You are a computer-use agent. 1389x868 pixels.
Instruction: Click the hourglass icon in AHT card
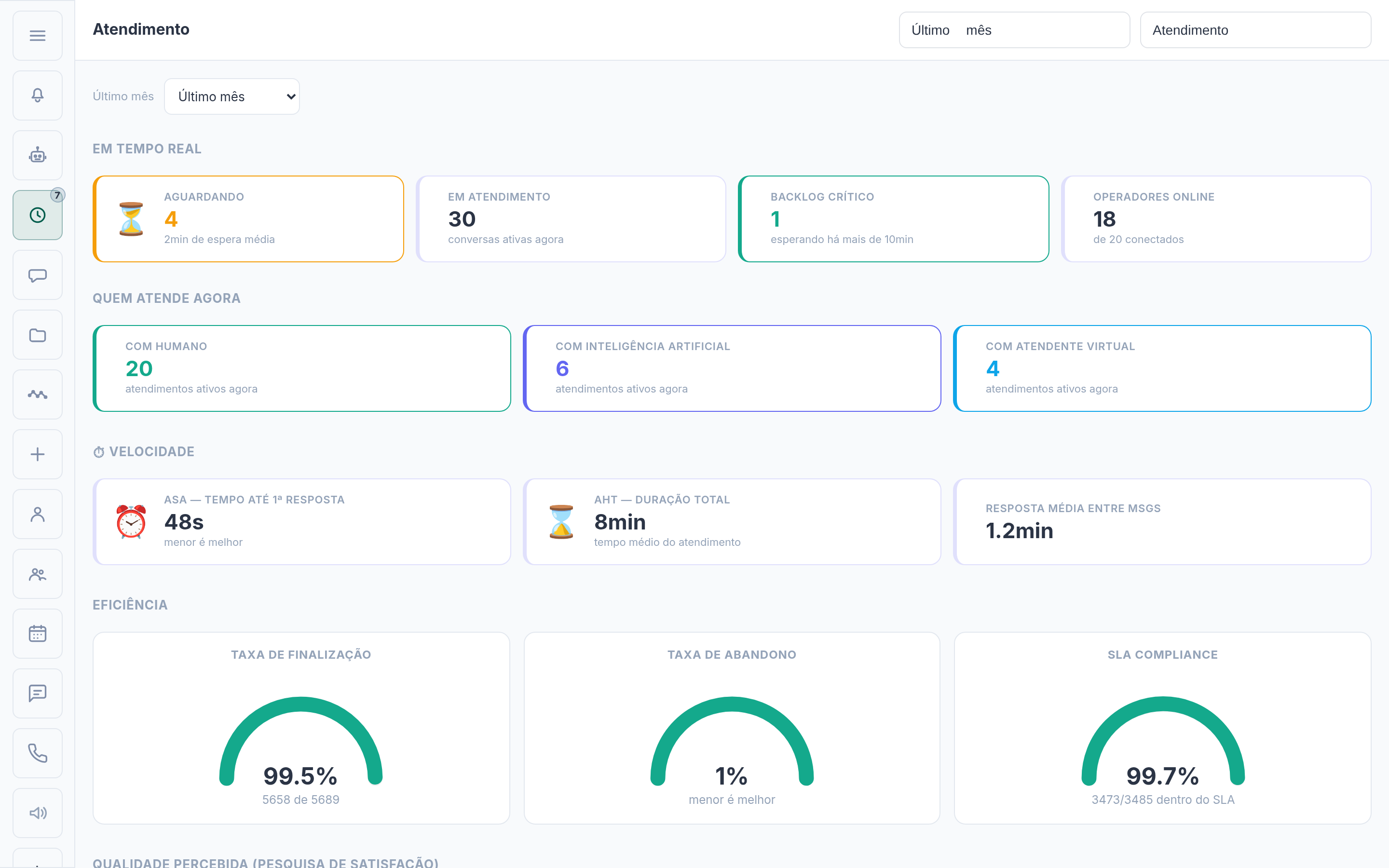pyautogui.click(x=561, y=521)
